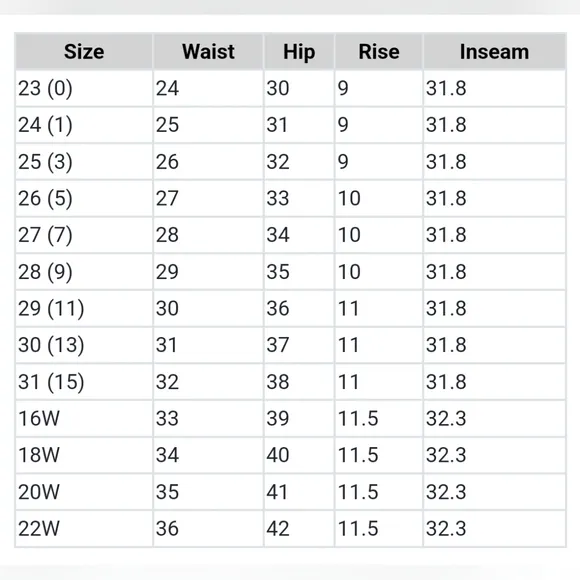Viewport: 580px width, 580px height.
Task: Select the 30 (13) size cell
Action: pos(84,345)
